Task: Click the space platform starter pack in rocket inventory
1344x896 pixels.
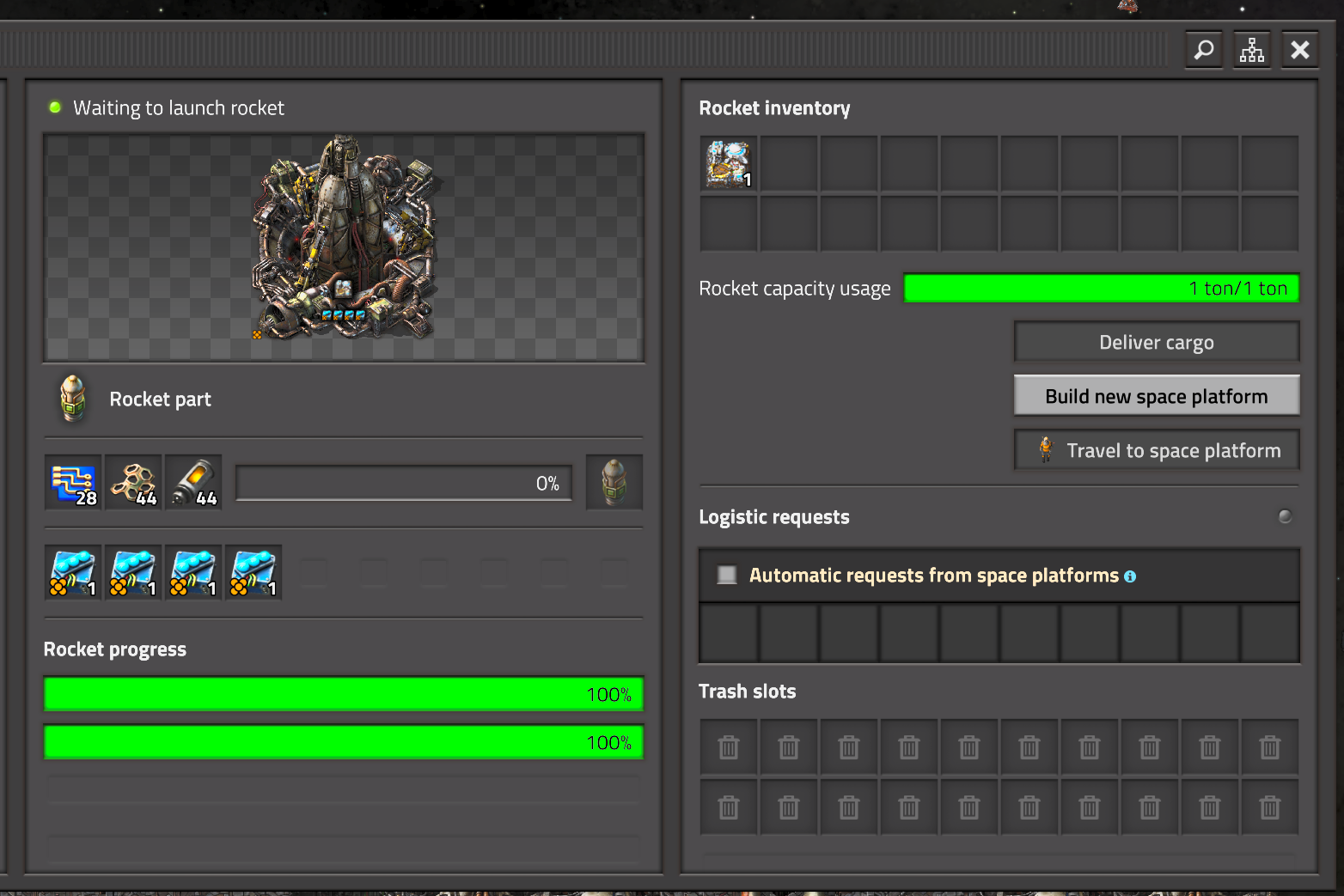Action: click(729, 163)
